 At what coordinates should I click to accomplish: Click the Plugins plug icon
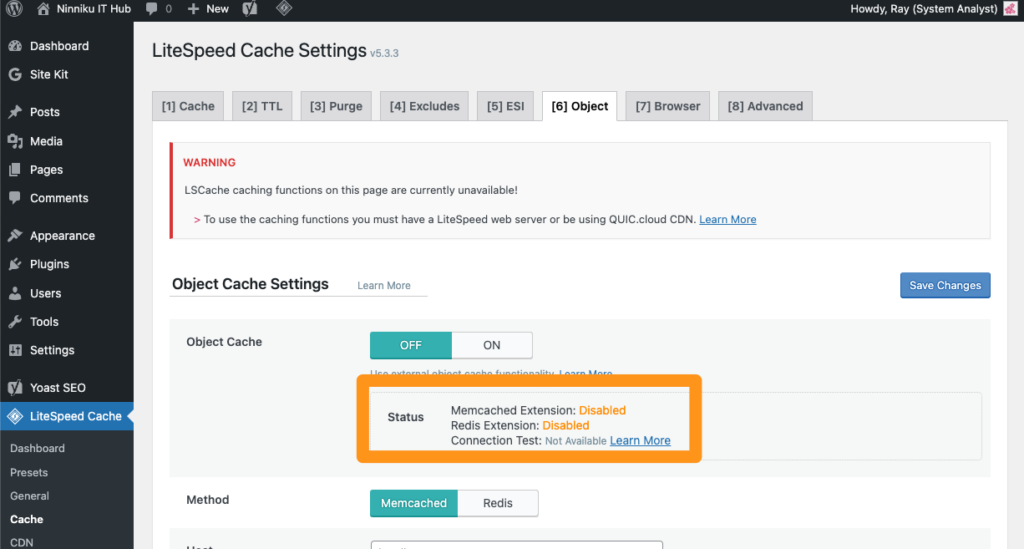[x=15, y=264]
